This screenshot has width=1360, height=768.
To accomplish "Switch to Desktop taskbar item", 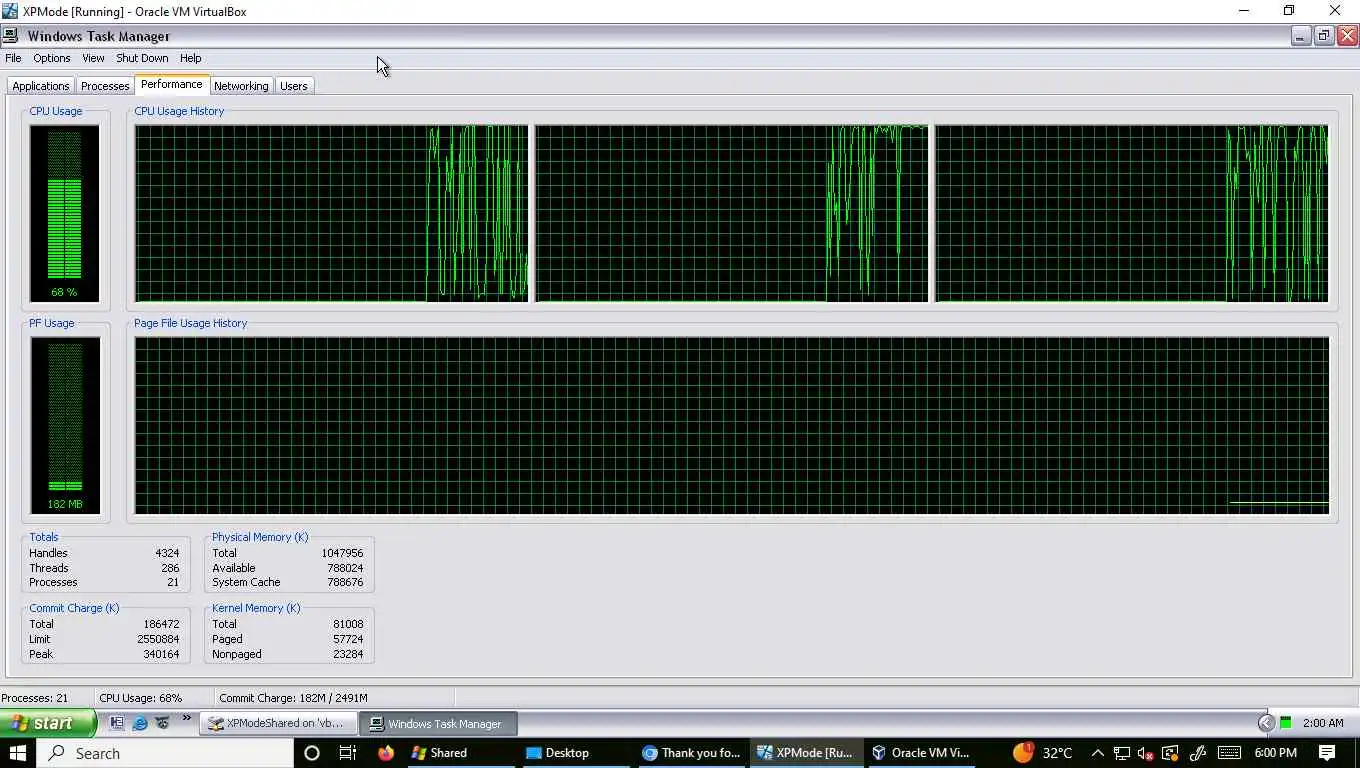I will [575, 753].
